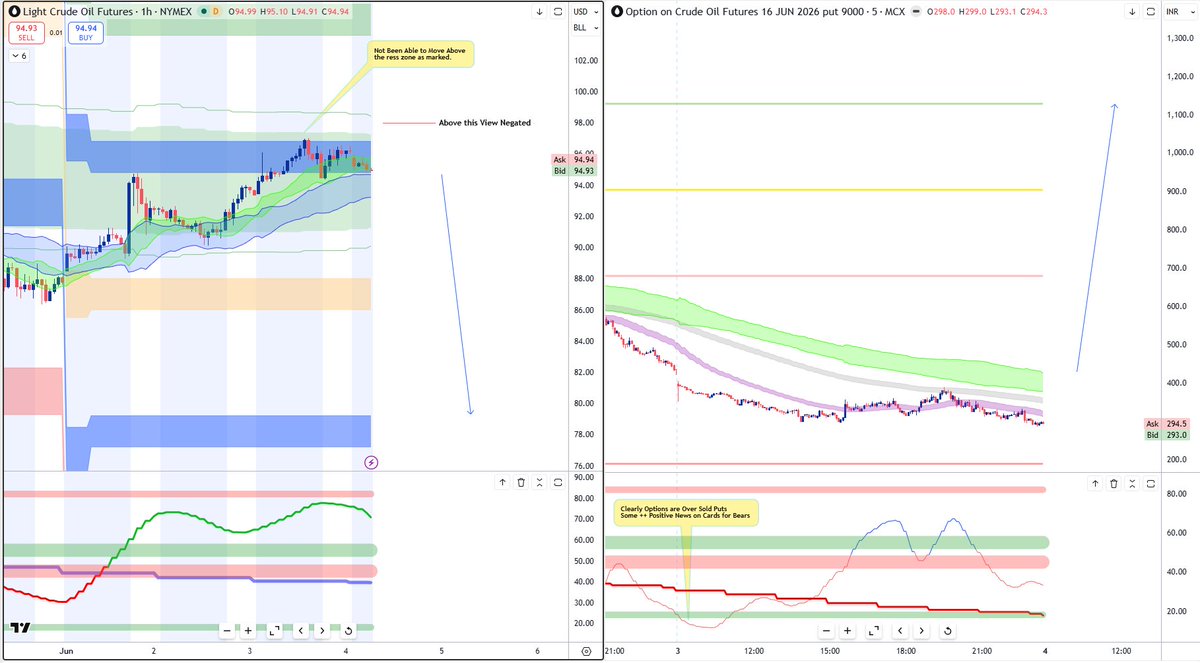Open the USD currency dropdown on left chart

[x=584, y=12]
